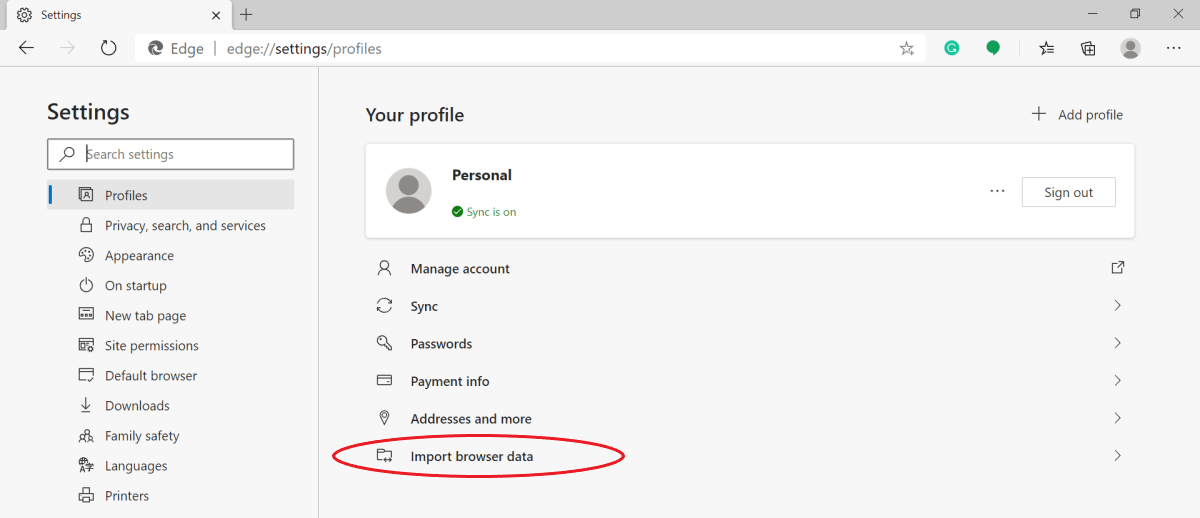1200x518 pixels.
Task: Click the green extension icon in toolbar
Action: point(993,48)
